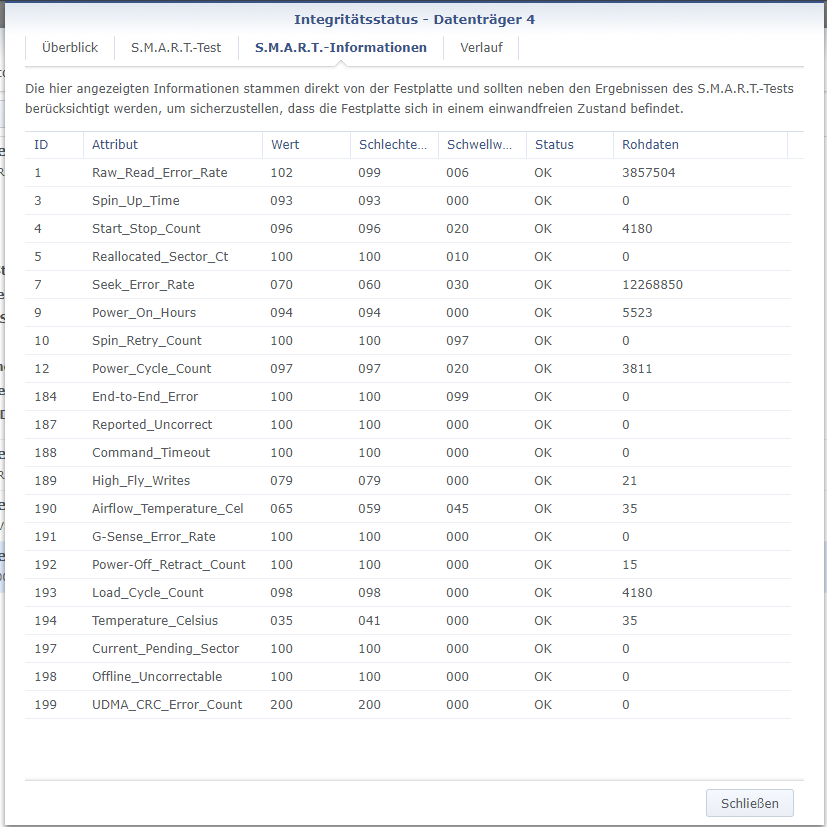Select the End-to-End_Error attribute
The image size is (827, 827).
click(145, 396)
